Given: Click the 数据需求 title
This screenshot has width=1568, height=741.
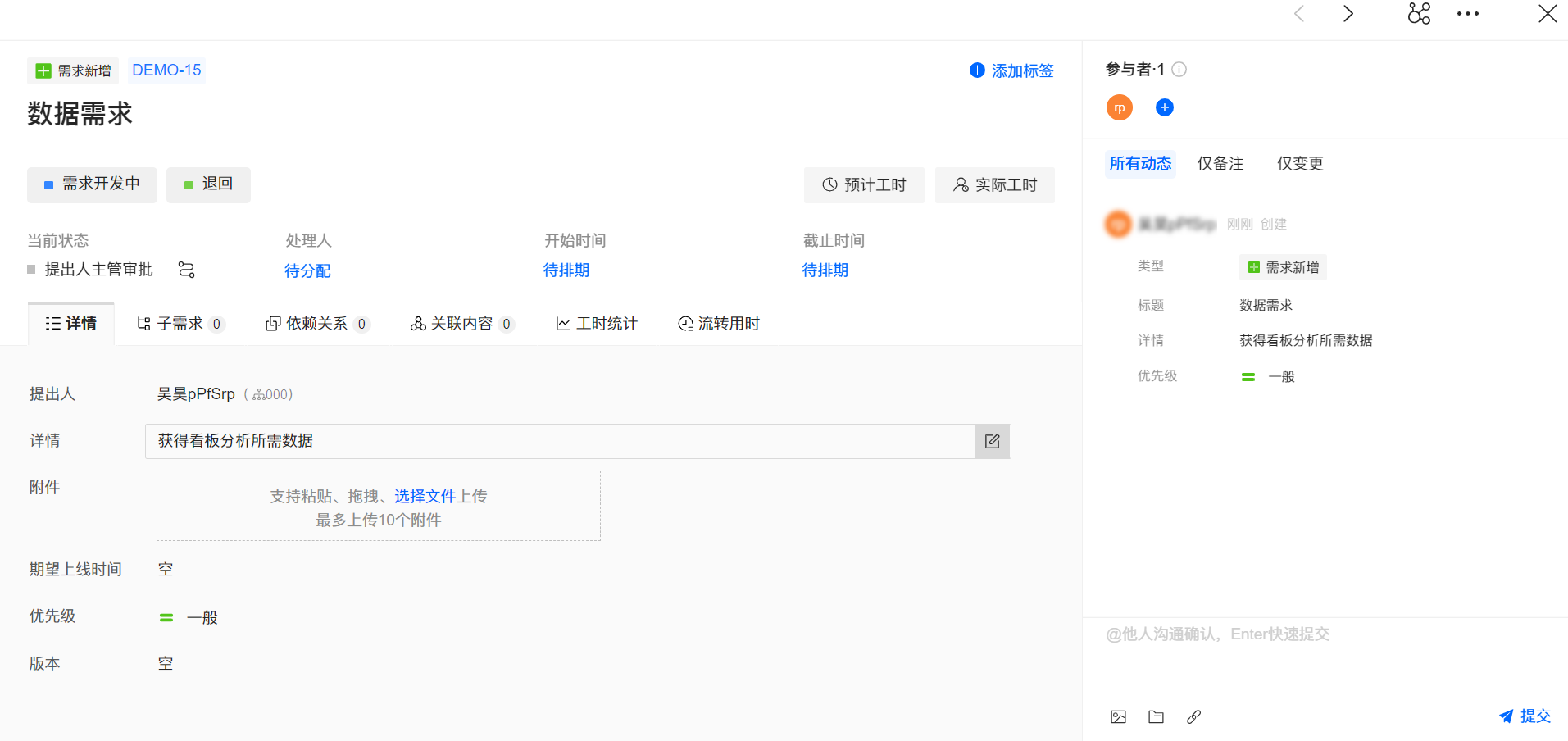Looking at the screenshot, I should (x=80, y=114).
